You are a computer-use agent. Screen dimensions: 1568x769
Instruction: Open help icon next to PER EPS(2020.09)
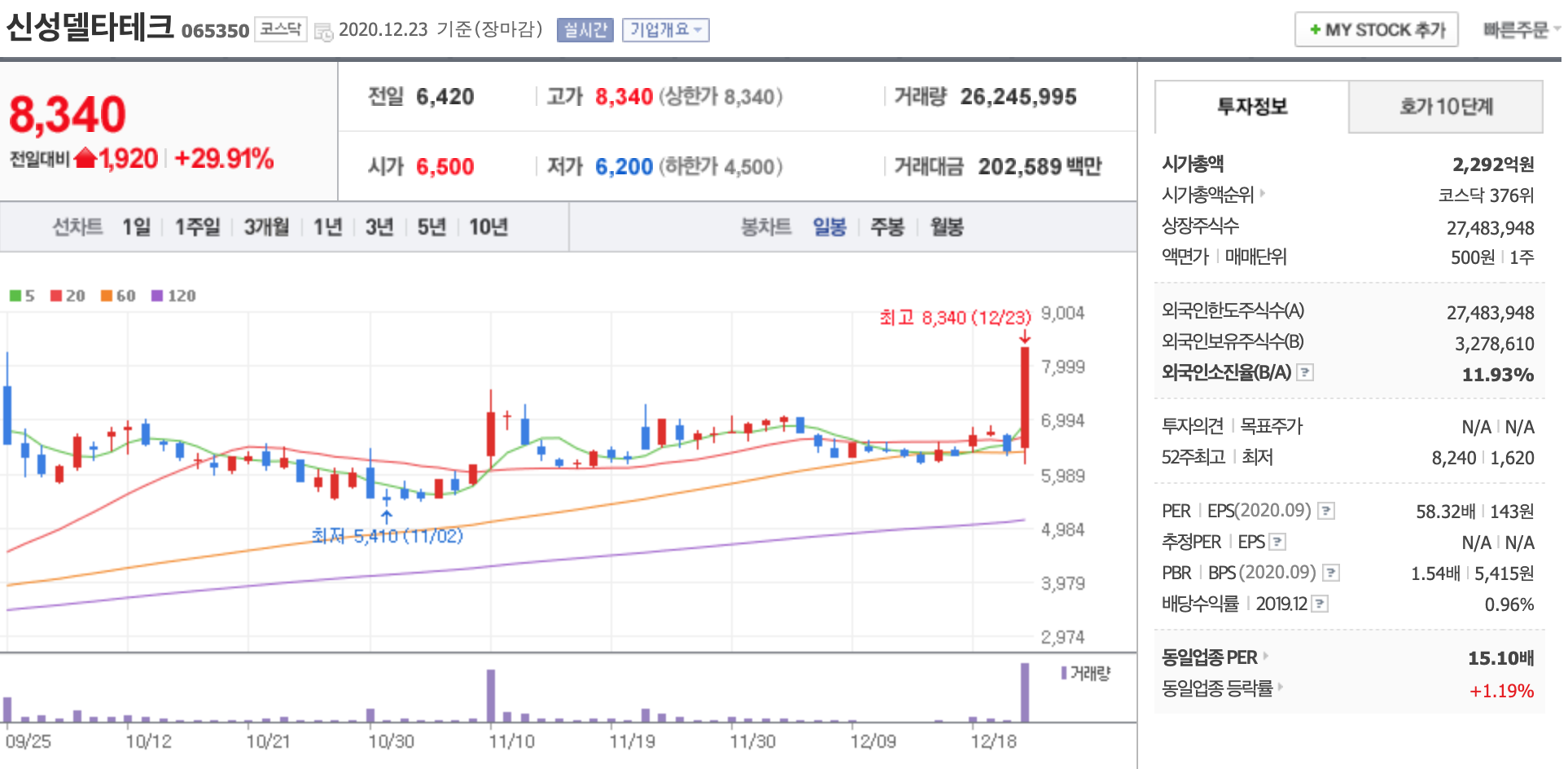1326,511
